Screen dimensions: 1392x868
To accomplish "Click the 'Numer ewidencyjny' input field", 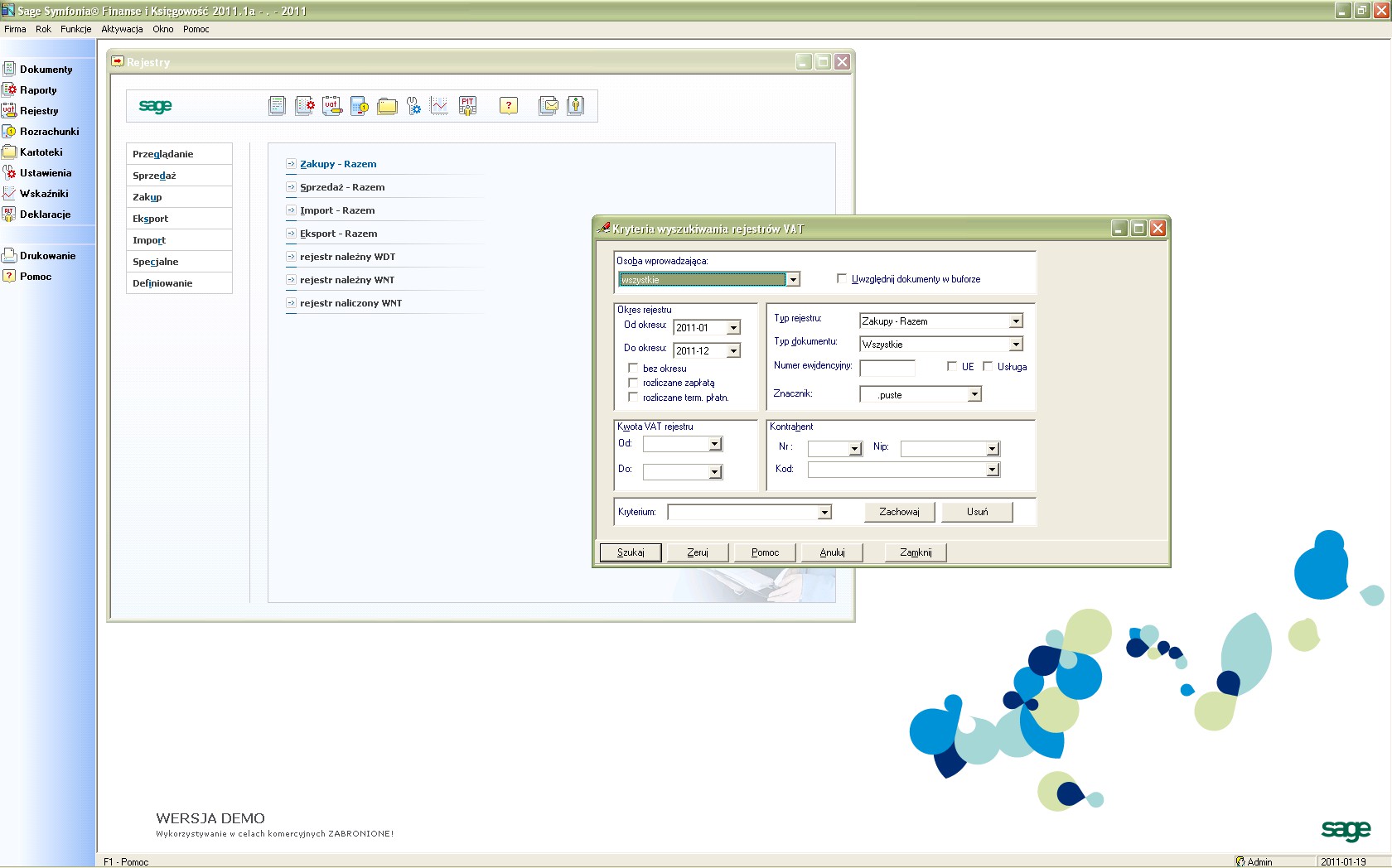I will click(887, 367).
